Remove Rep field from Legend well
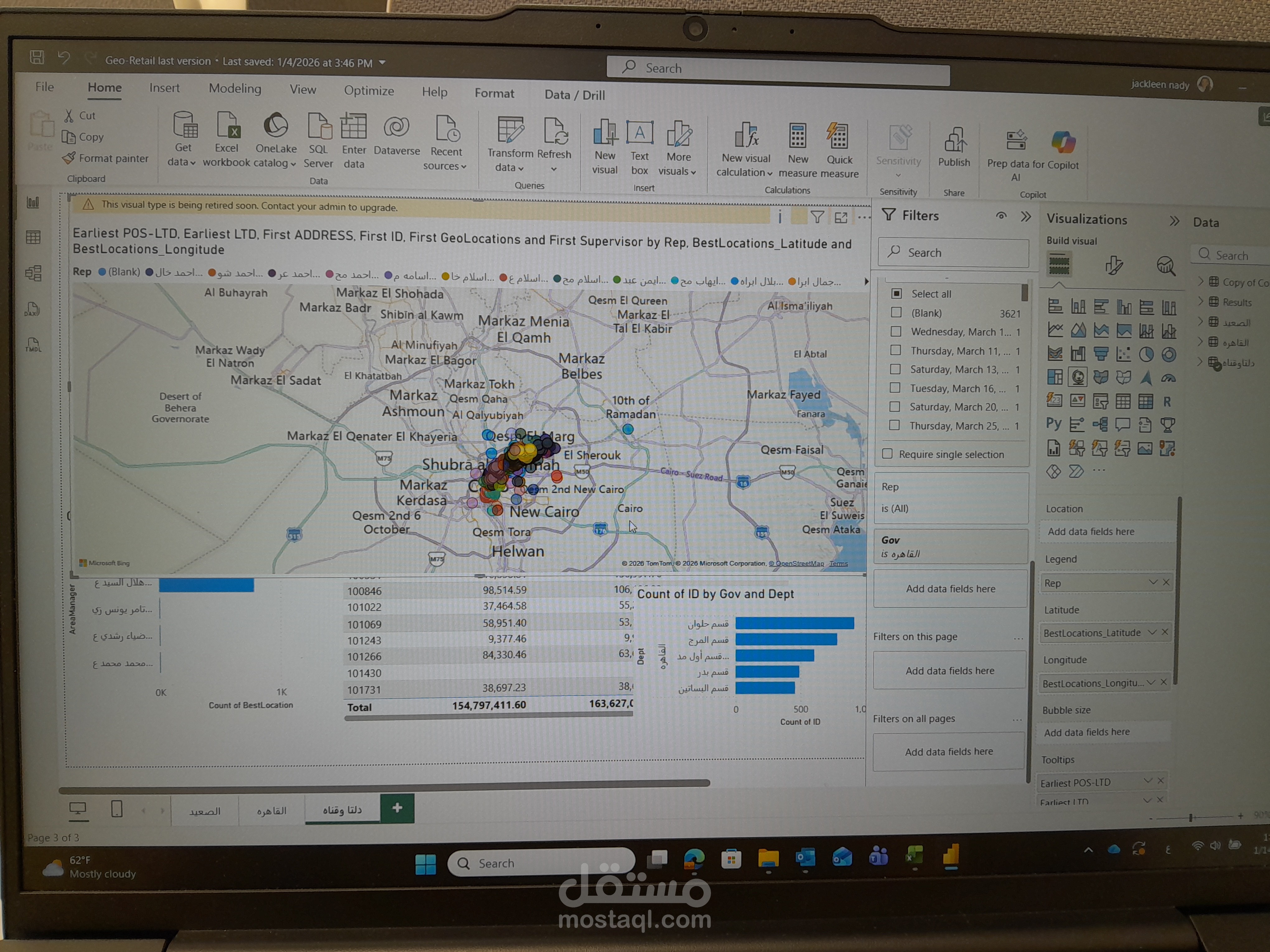Screen dimensions: 1270x952 tap(1166, 582)
